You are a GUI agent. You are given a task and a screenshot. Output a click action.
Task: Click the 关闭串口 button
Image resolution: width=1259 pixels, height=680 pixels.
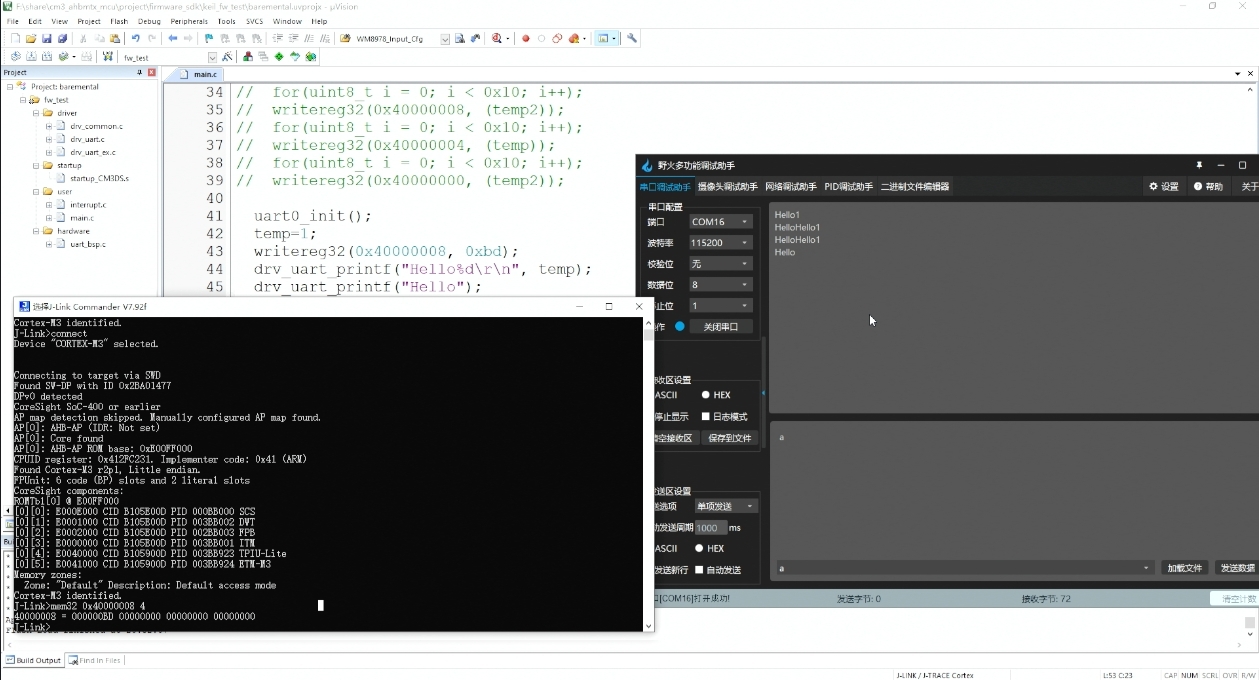point(721,327)
